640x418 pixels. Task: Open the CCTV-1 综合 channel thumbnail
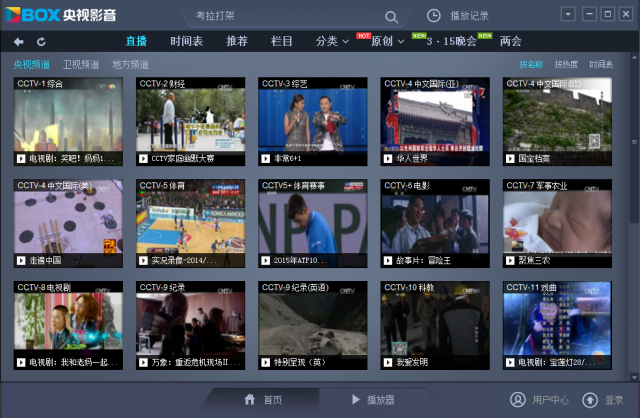pos(68,121)
